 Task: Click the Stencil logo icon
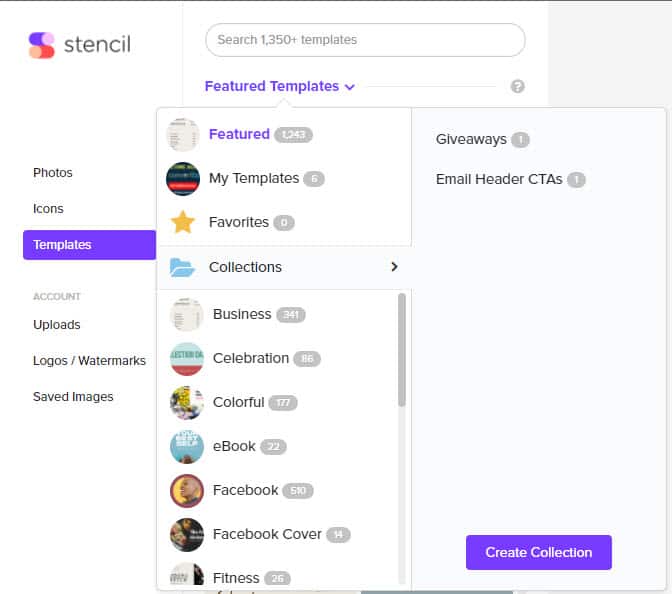41,45
